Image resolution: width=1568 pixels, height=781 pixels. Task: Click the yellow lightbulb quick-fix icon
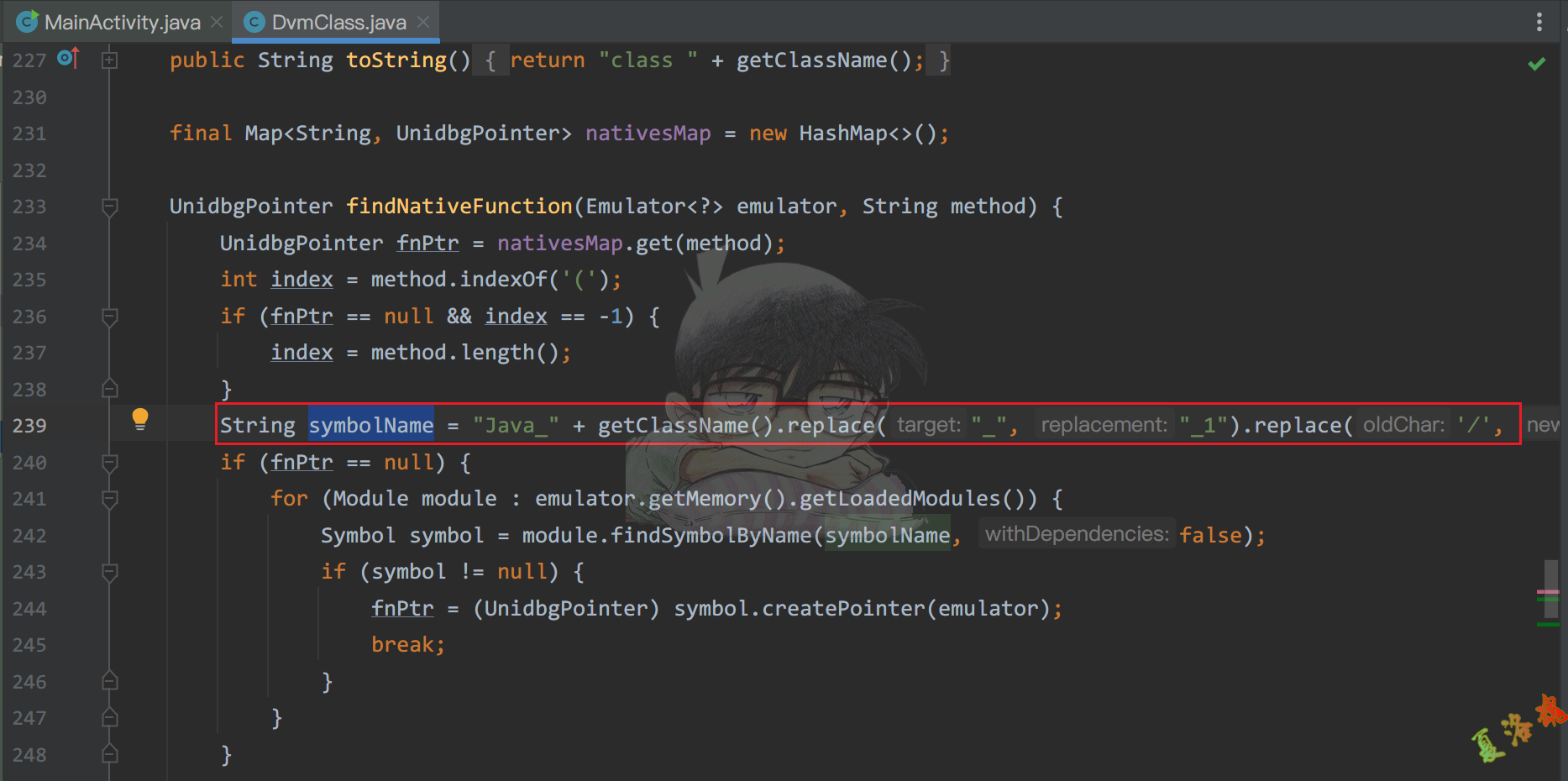click(x=140, y=418)
